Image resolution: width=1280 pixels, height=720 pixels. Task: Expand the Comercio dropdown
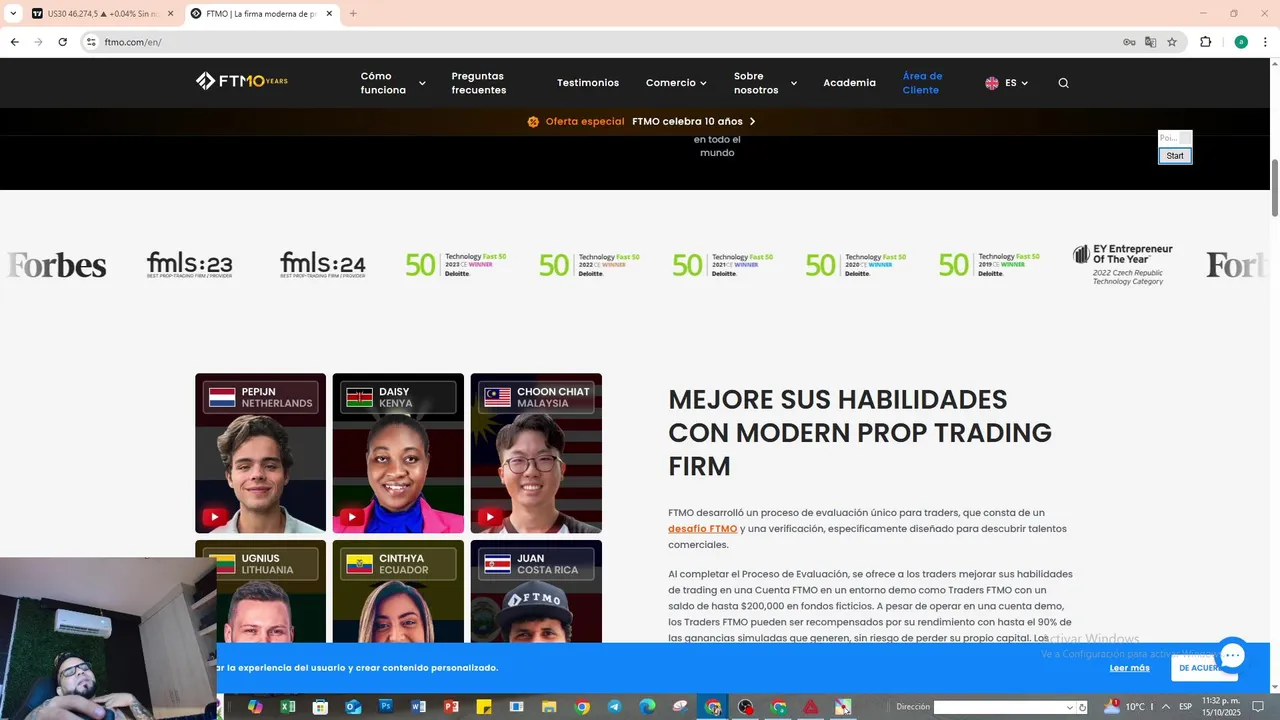click(676, 83)
